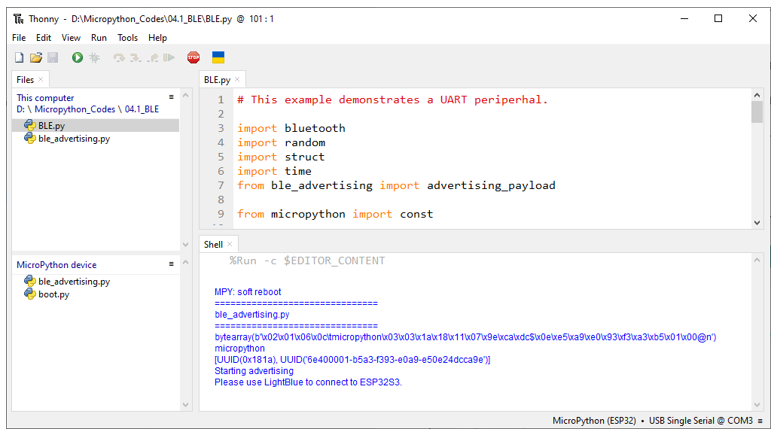The height and width of the screenshot is (433, 778).
Task: Click the Ukraine flag toolbar icon
Action: [x=218, y=58]
